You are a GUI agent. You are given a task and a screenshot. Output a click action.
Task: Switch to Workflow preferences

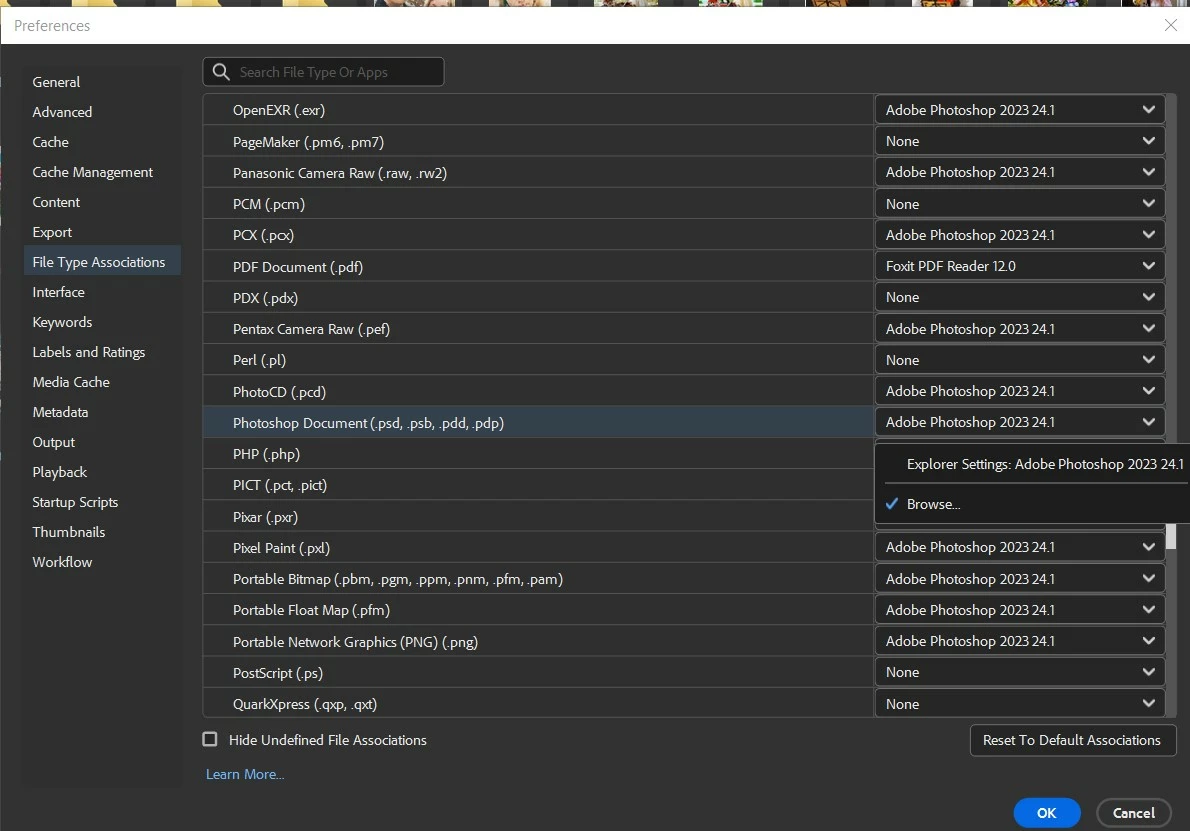(62, 562)
